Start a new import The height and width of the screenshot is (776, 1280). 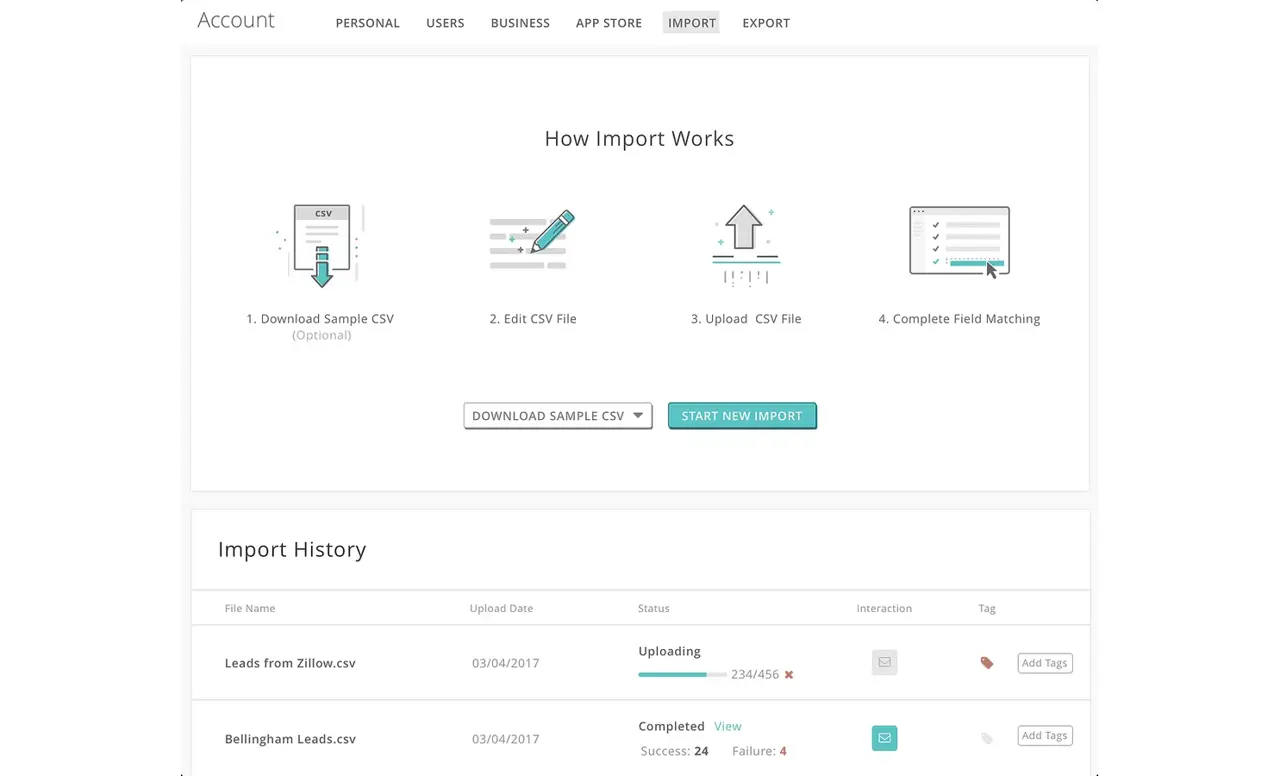click(x=742, y=416)
